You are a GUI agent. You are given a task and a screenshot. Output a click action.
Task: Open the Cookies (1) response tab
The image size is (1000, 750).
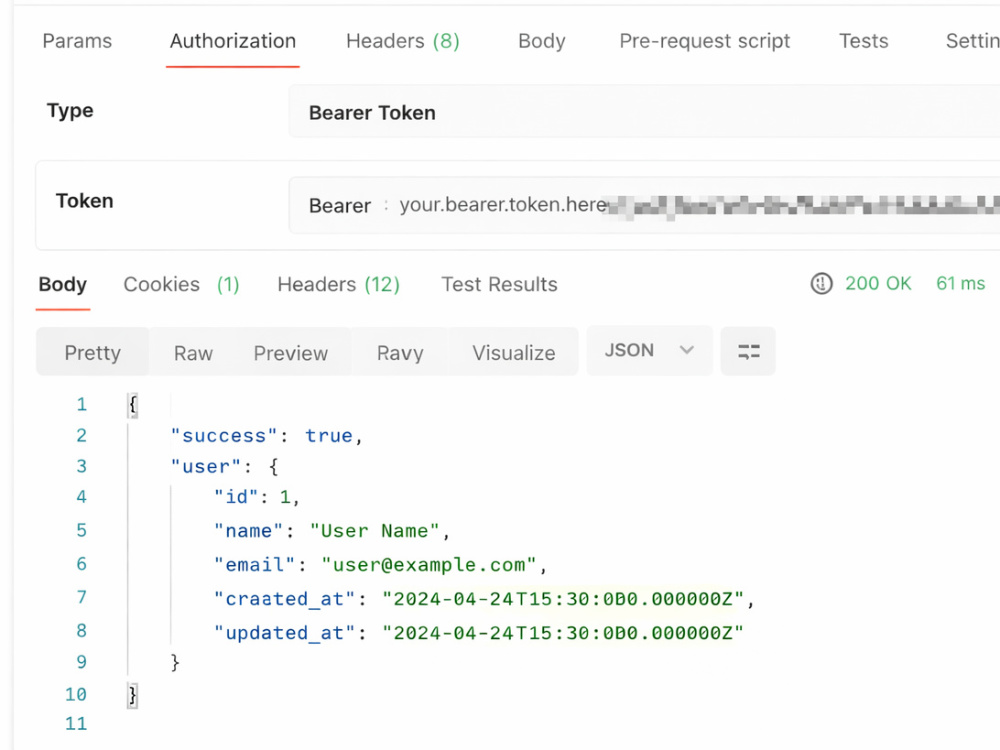[181, 284]
